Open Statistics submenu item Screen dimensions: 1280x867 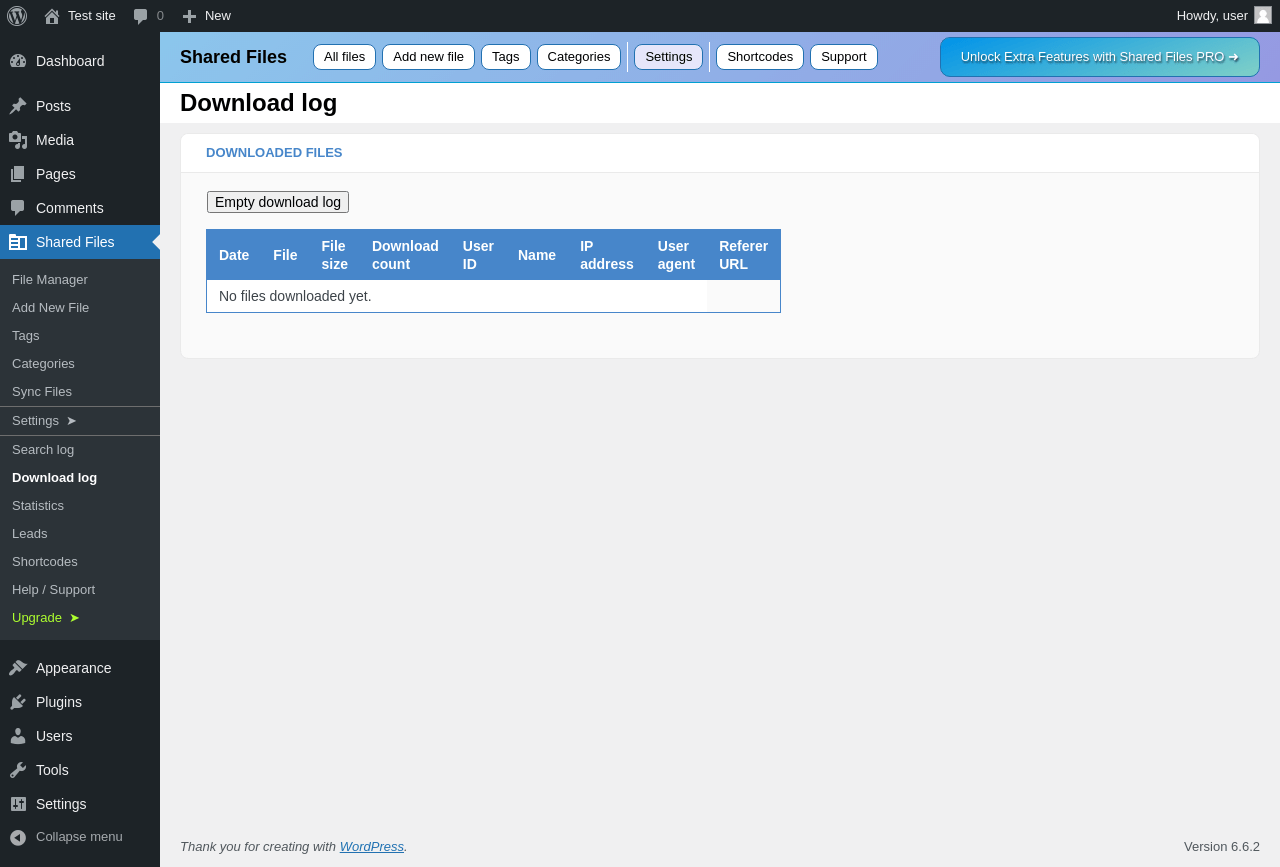tap(80, 506)
